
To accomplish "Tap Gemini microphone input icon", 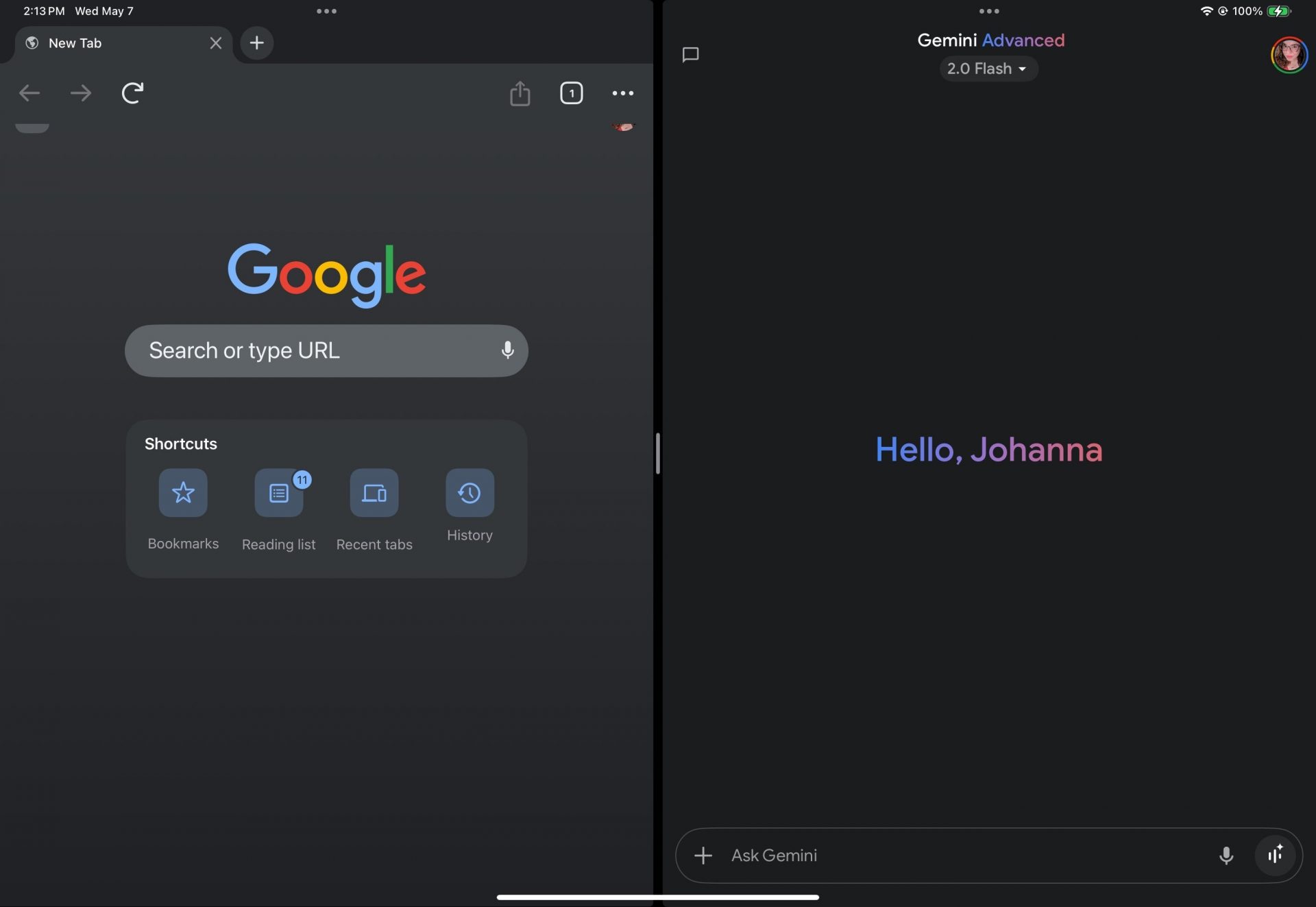I will point(1226,855).
